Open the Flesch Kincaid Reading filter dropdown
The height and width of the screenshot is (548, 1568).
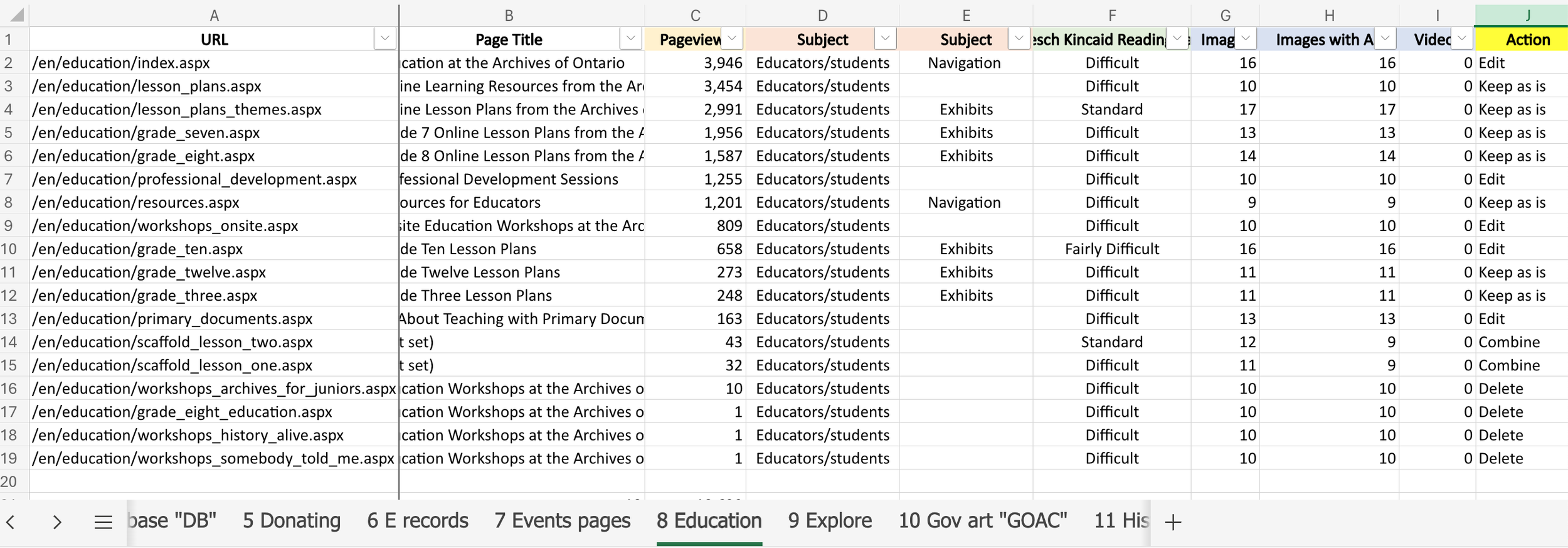click(x=1177, y=39)
